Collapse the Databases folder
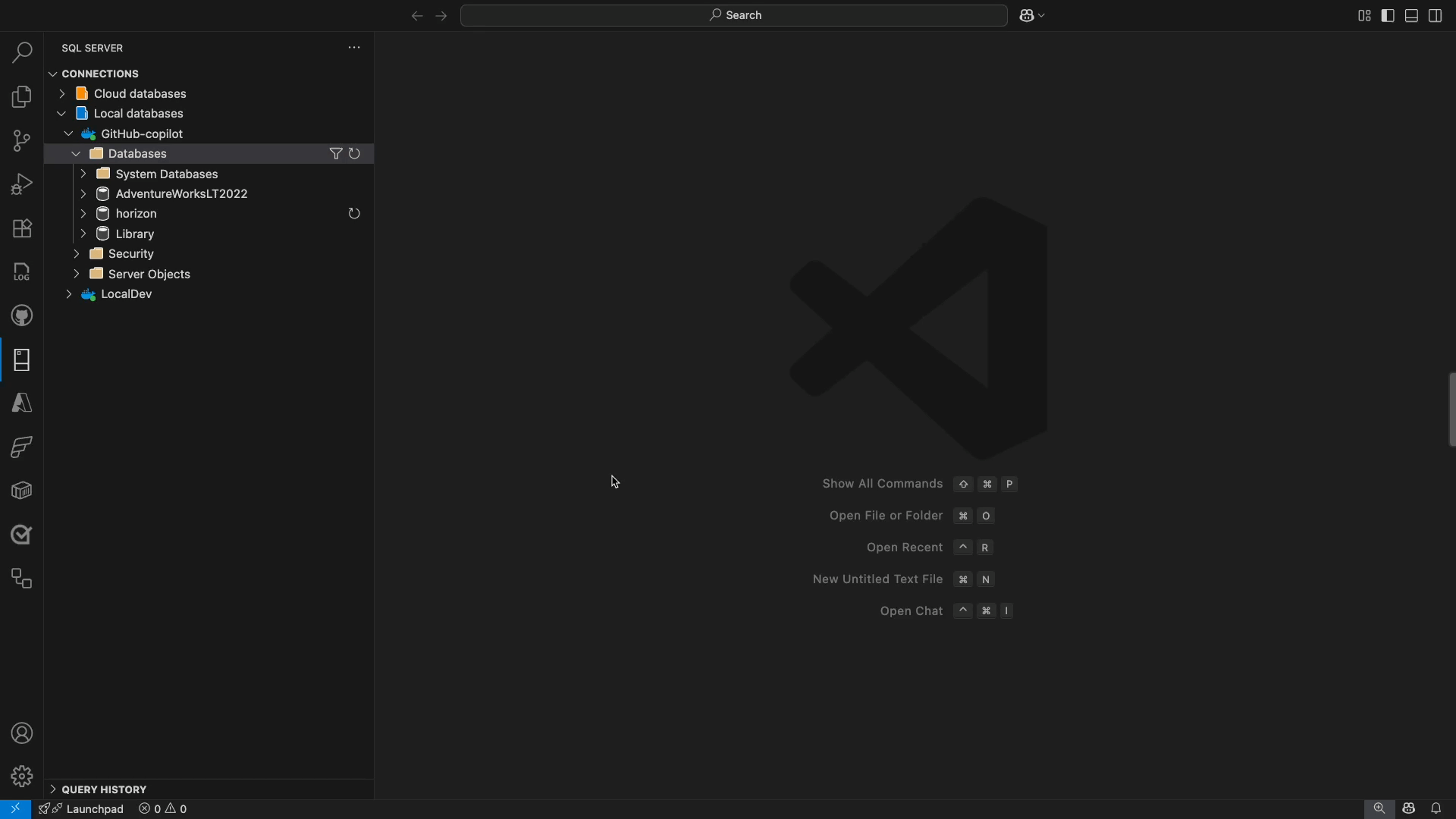Viewport: 1456px width, 819px height. (77, 154)
